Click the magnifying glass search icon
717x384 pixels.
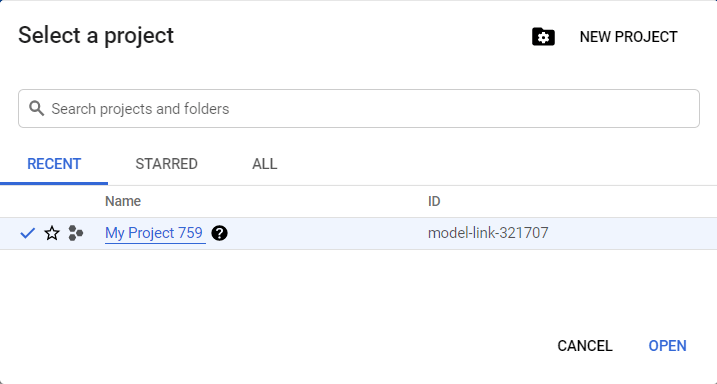coord(37,109)
